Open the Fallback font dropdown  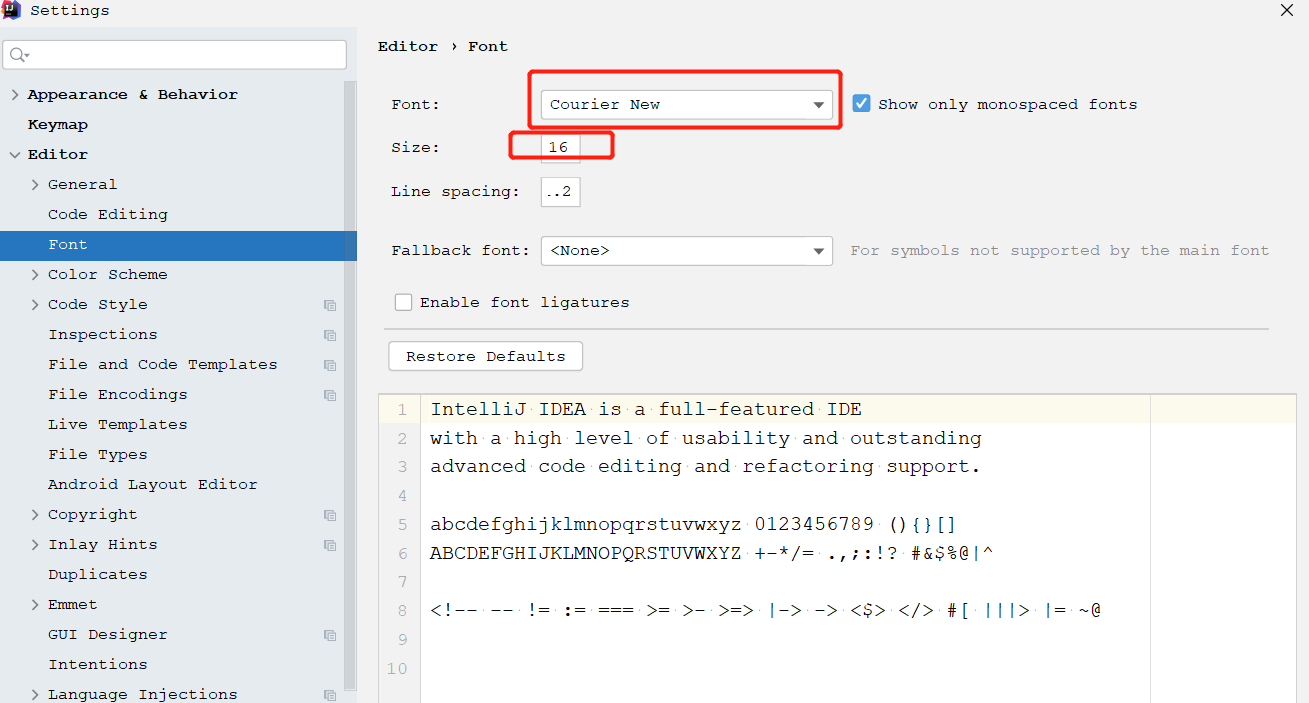(x=687, y=250)
